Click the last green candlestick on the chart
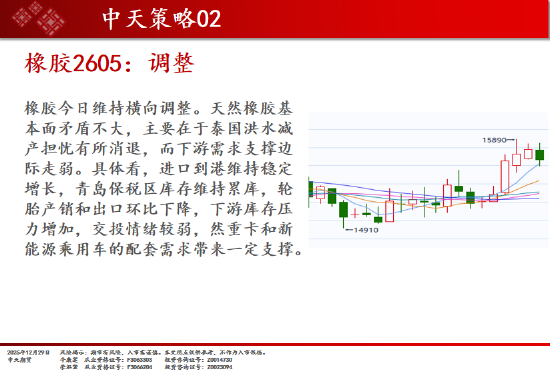 click(x=539, y=154)
